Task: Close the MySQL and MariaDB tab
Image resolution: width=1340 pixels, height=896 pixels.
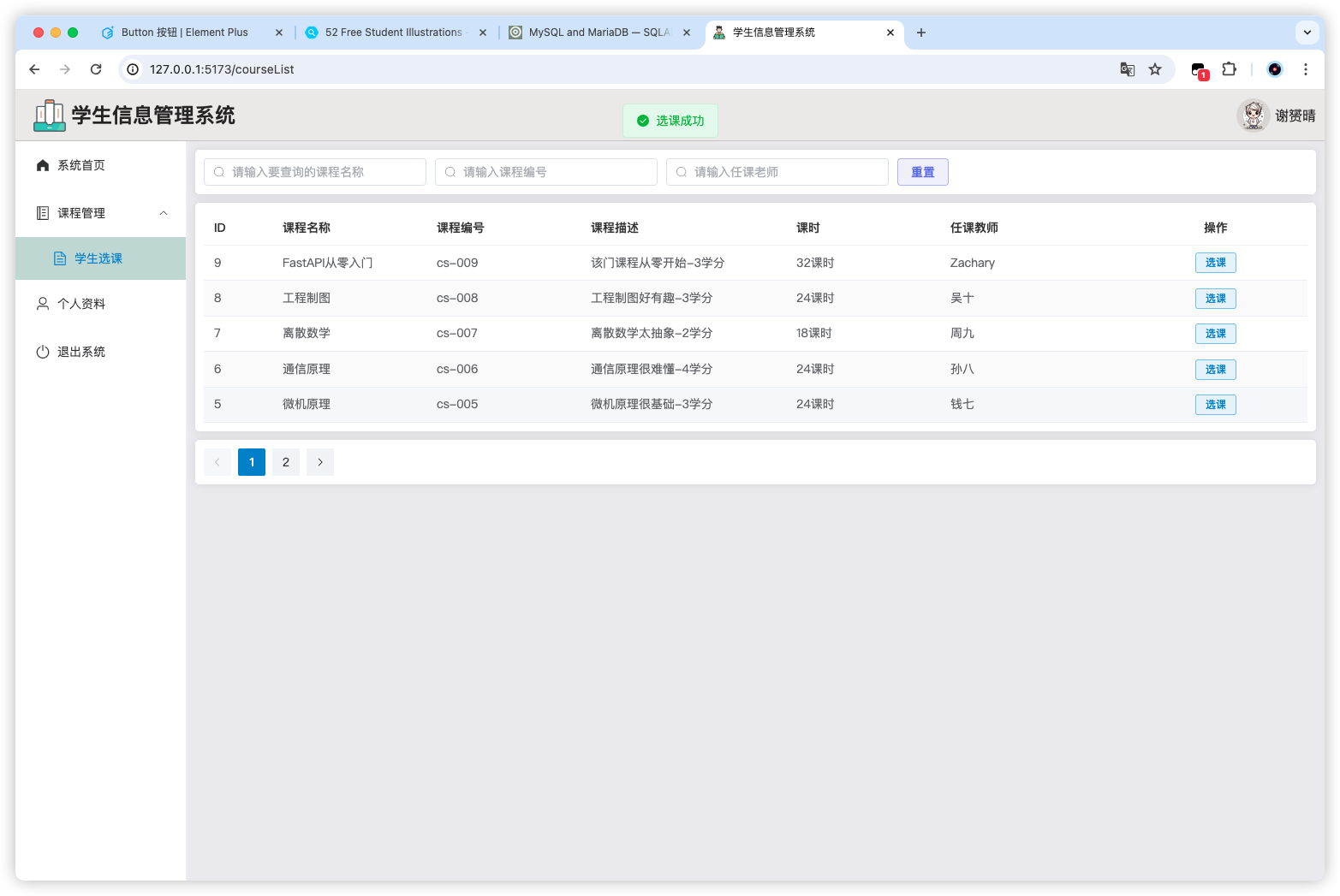Action: pos(687,33)
